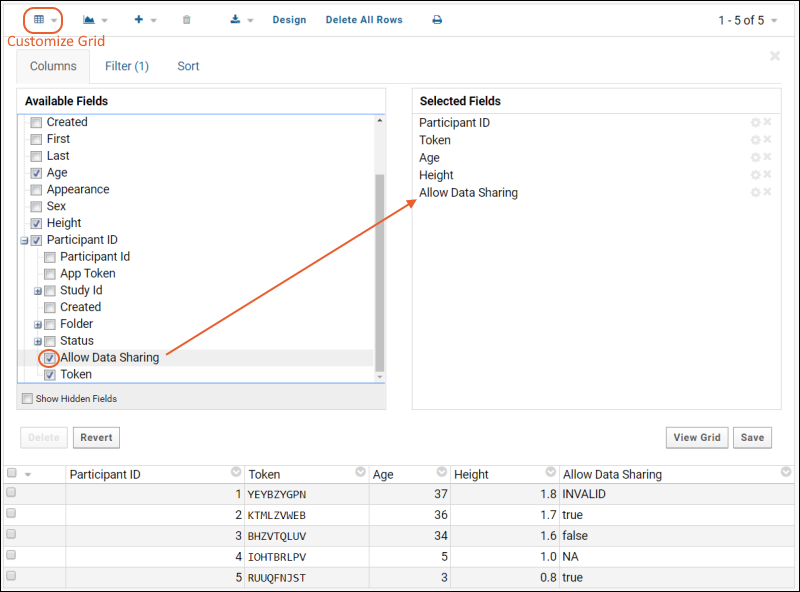Open settings gear for Height field
Image resolution: width=800 pixels, height=592 pixels.
756,175
